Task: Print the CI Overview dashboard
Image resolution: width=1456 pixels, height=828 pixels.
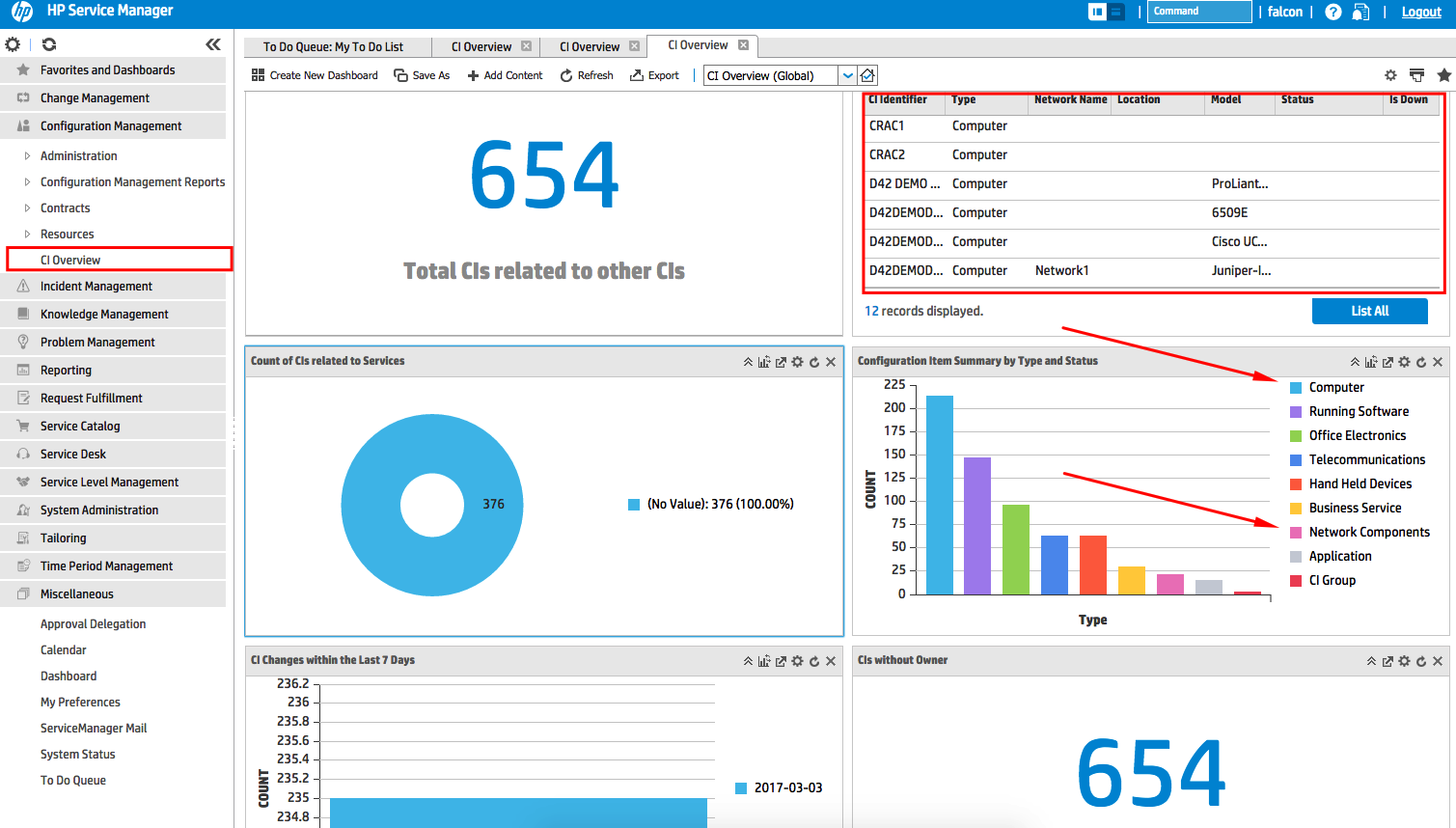Action: [x=1416, y=74]
